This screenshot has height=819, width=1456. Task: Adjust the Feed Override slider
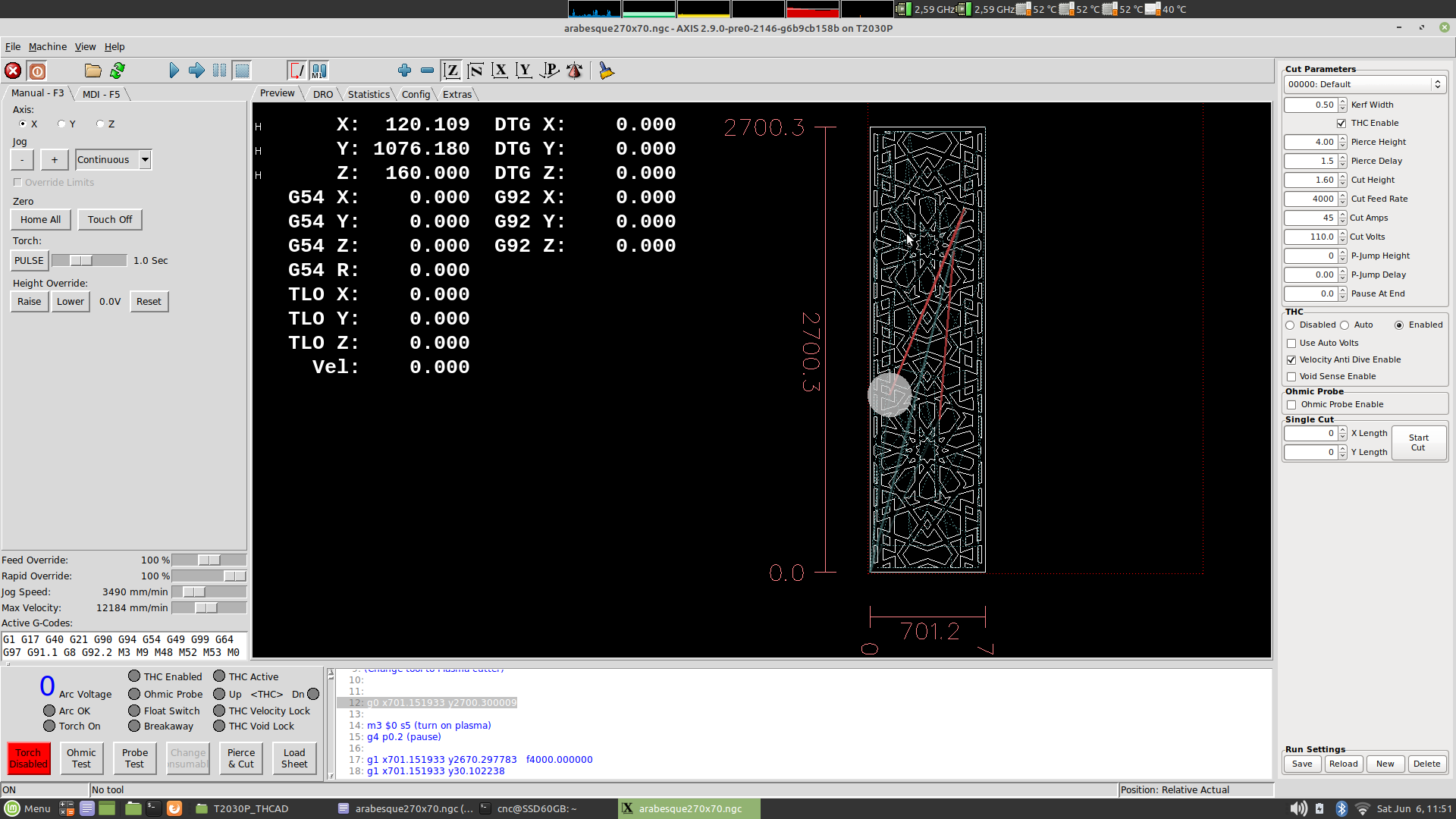pos(209,560)
